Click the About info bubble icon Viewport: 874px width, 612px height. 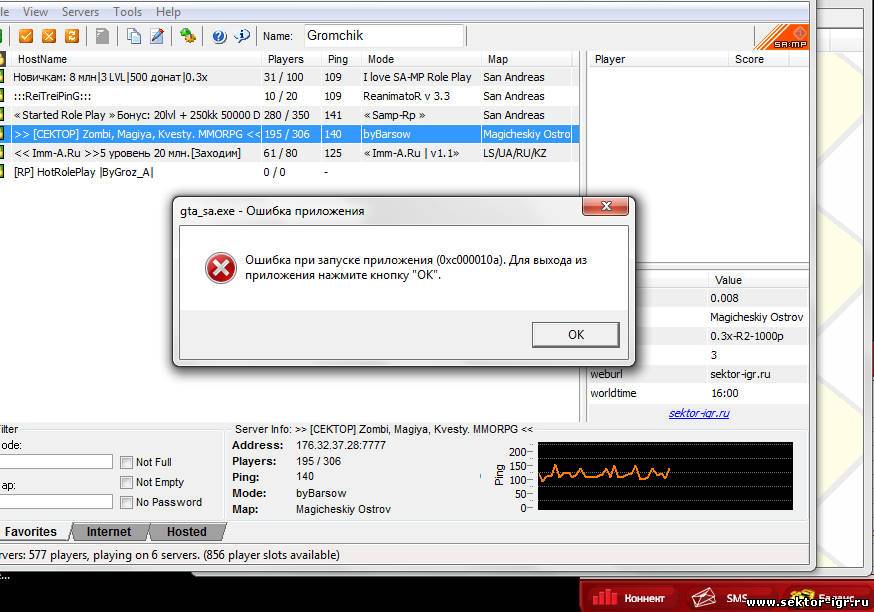point(242,36)
